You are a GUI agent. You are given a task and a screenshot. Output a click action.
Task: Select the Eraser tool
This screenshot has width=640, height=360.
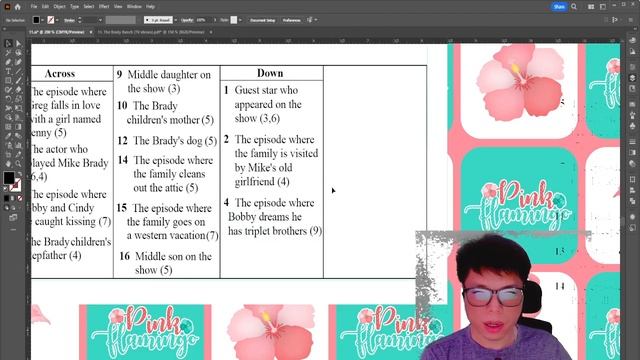coord(18,90)
